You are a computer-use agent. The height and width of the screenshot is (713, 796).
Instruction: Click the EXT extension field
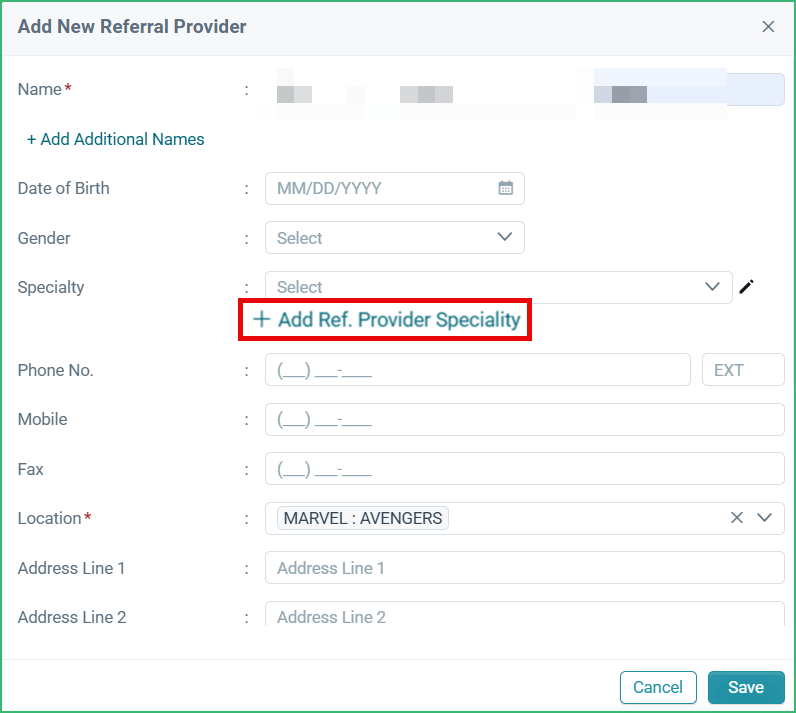pyautogui.click(x=743, y=370)
